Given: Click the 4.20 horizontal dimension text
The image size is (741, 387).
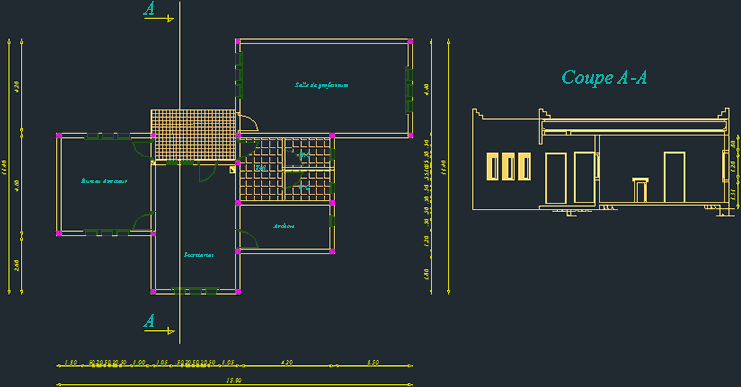Looking at the screenshot, I should pyautogui.click(x=286, y=363).
